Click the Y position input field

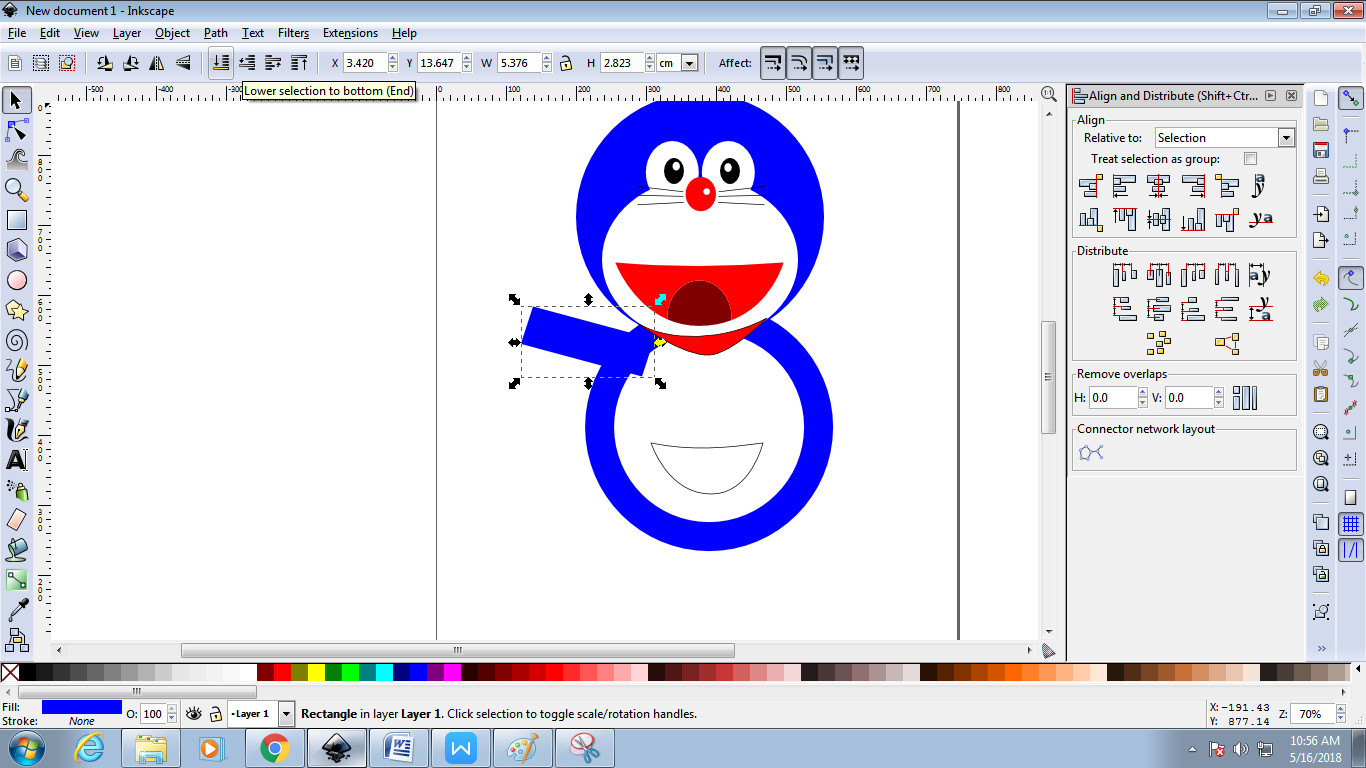point(439,63)
